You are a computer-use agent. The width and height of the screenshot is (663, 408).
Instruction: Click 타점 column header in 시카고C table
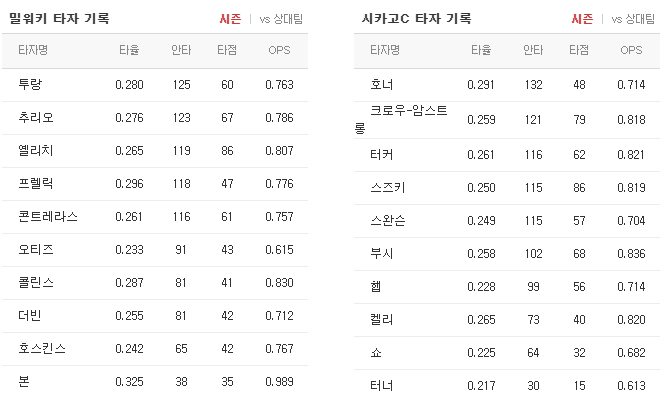click(x=579, y=50)
